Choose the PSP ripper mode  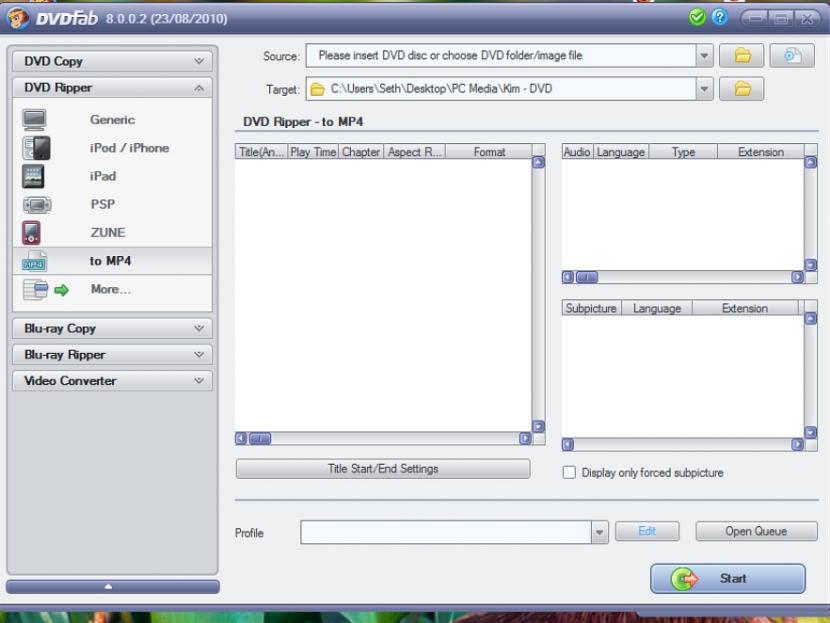[112, 204]
